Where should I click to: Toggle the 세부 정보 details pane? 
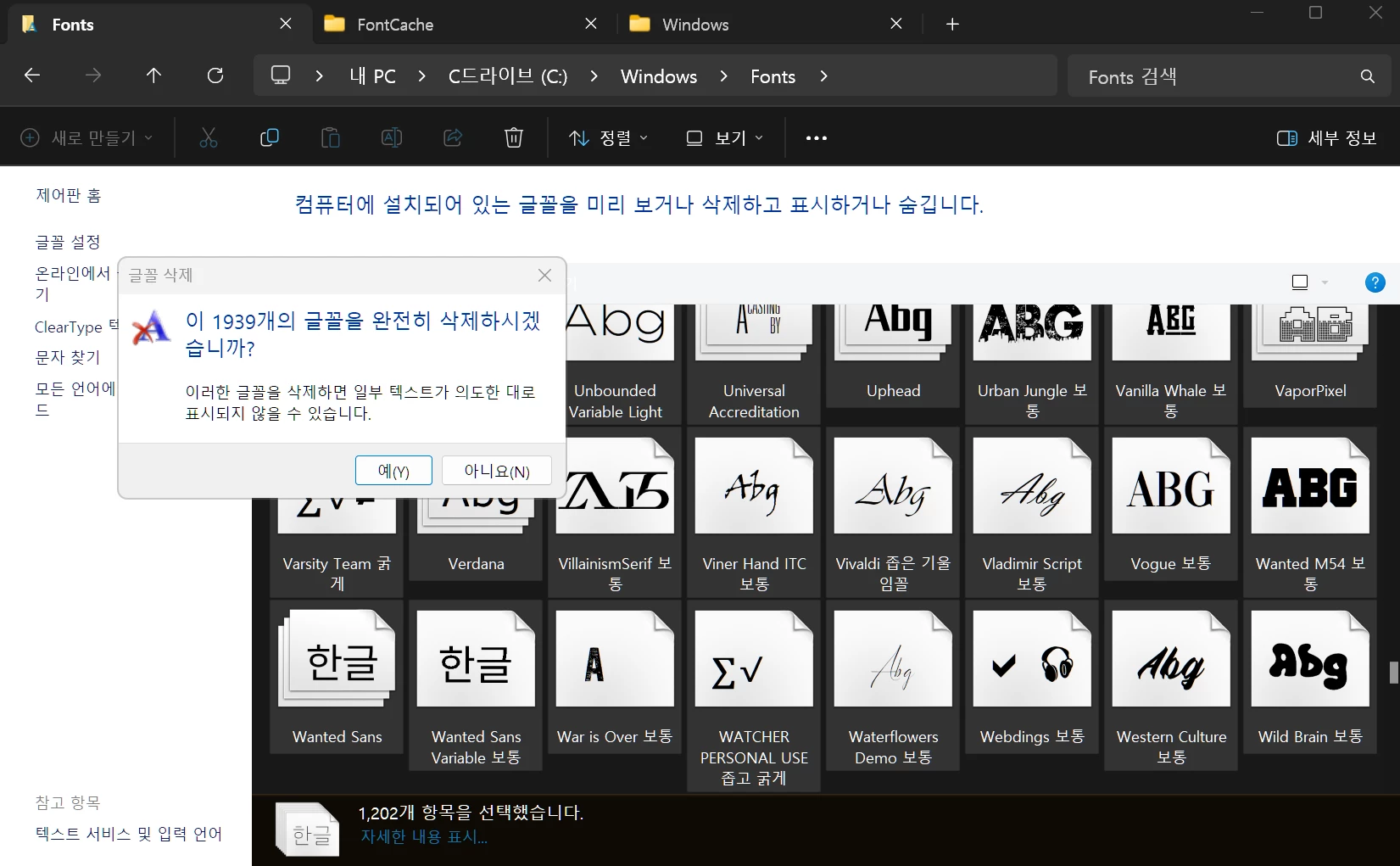point(1326,137)
